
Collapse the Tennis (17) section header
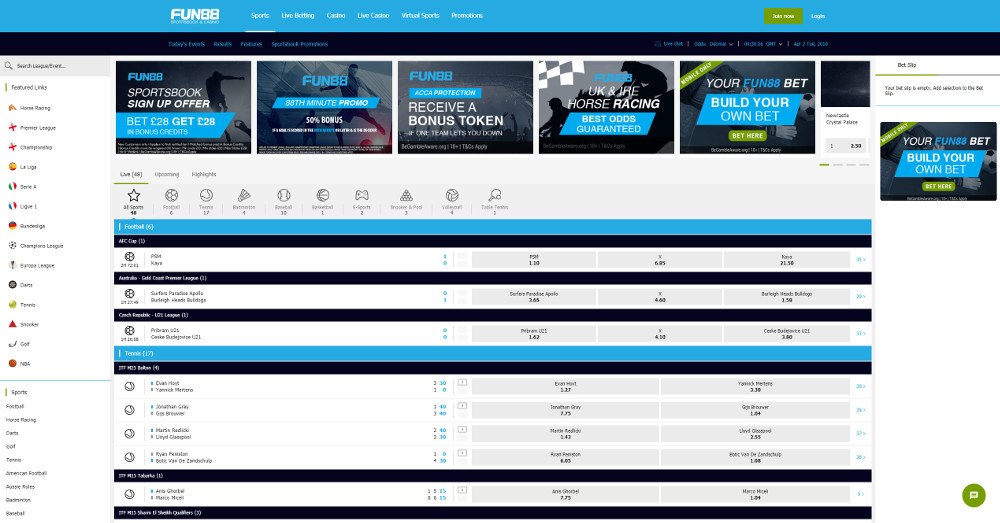point(492,353)
